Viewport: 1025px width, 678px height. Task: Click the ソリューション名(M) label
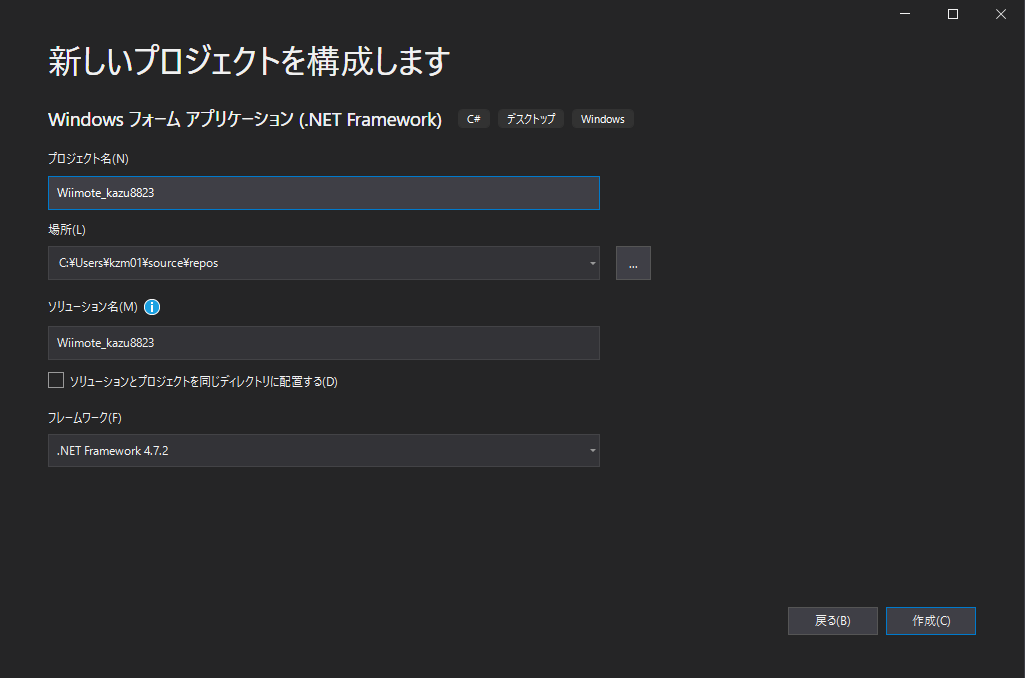point(95,307)
